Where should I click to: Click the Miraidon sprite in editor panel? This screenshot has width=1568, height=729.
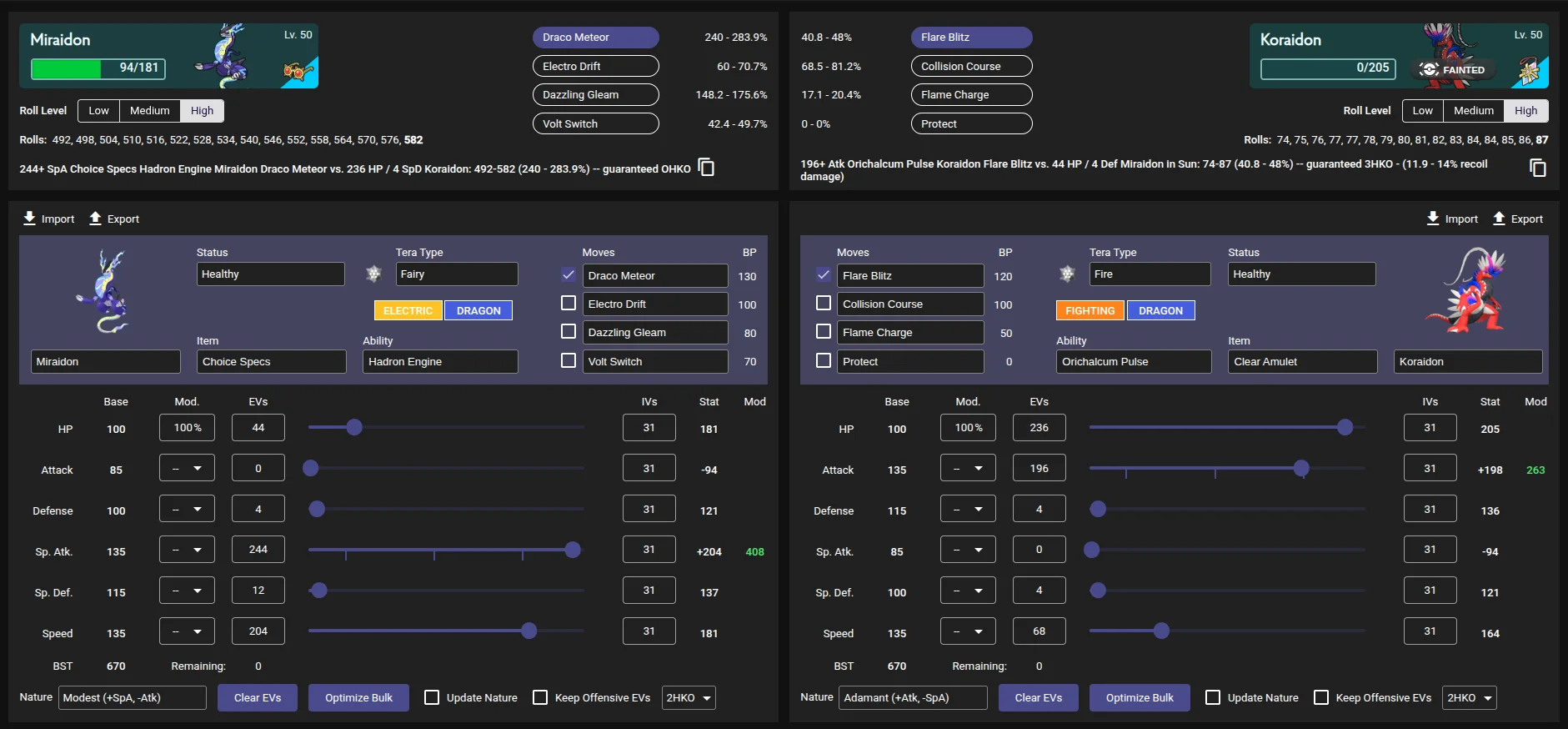coord(103,292)
